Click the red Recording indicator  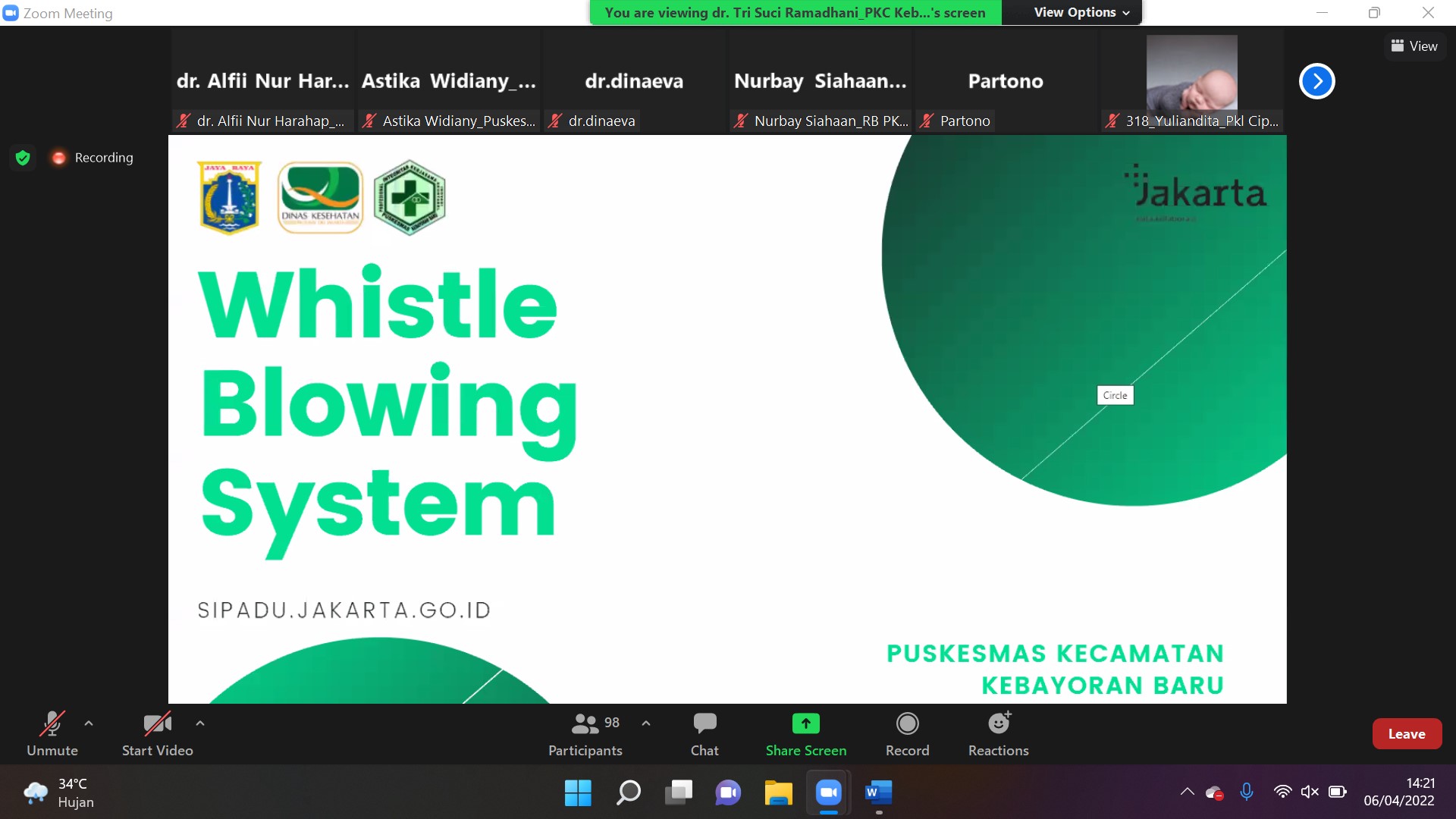pyautogui.click(x=92, y=158)
